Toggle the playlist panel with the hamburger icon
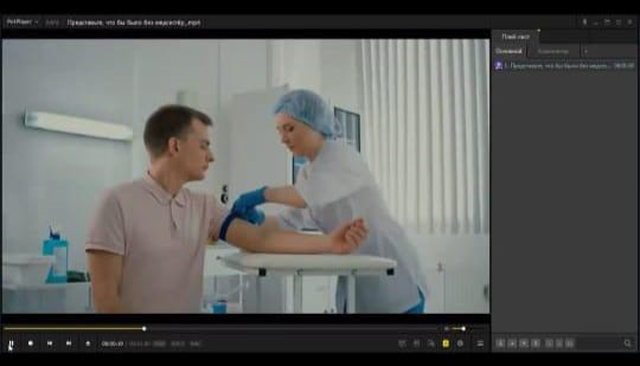The image size is (640, 366). (480, 344)
